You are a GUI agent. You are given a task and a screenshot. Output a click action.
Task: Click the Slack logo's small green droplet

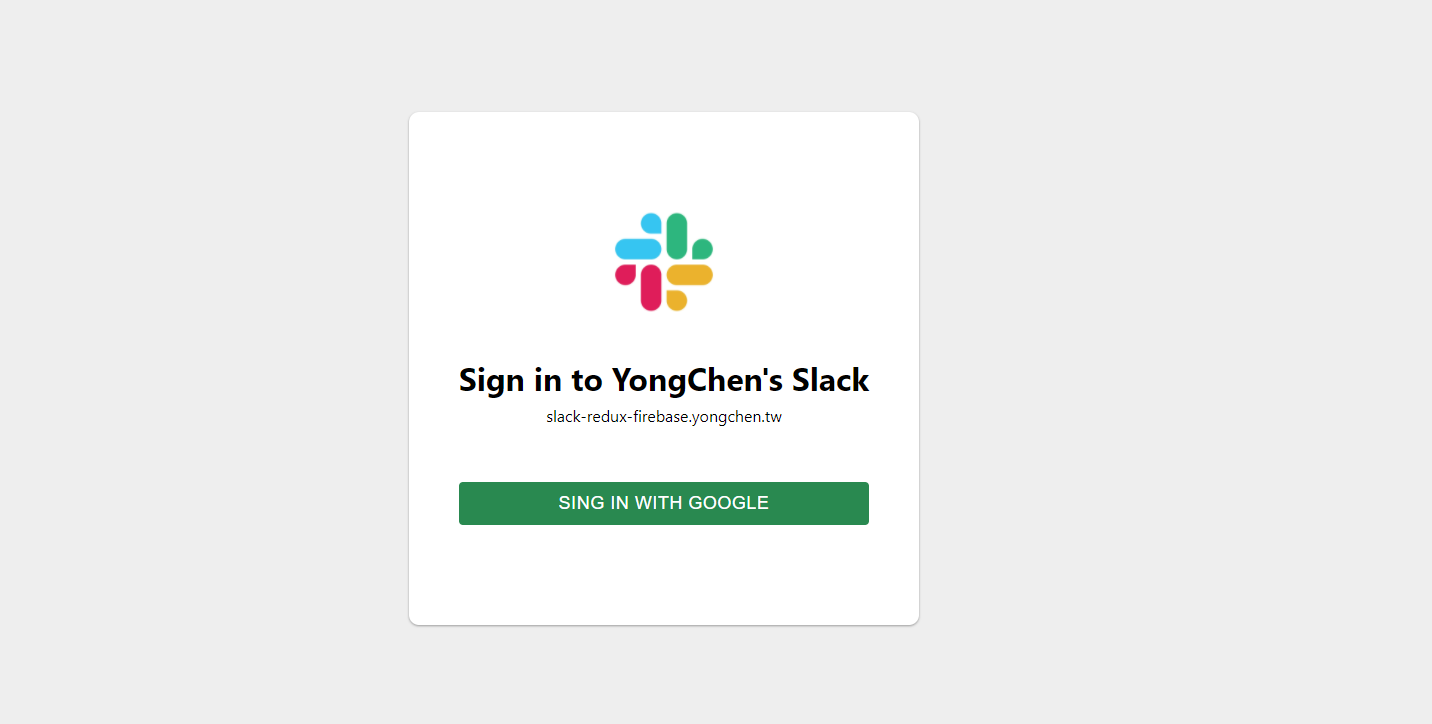click(702, 249)
